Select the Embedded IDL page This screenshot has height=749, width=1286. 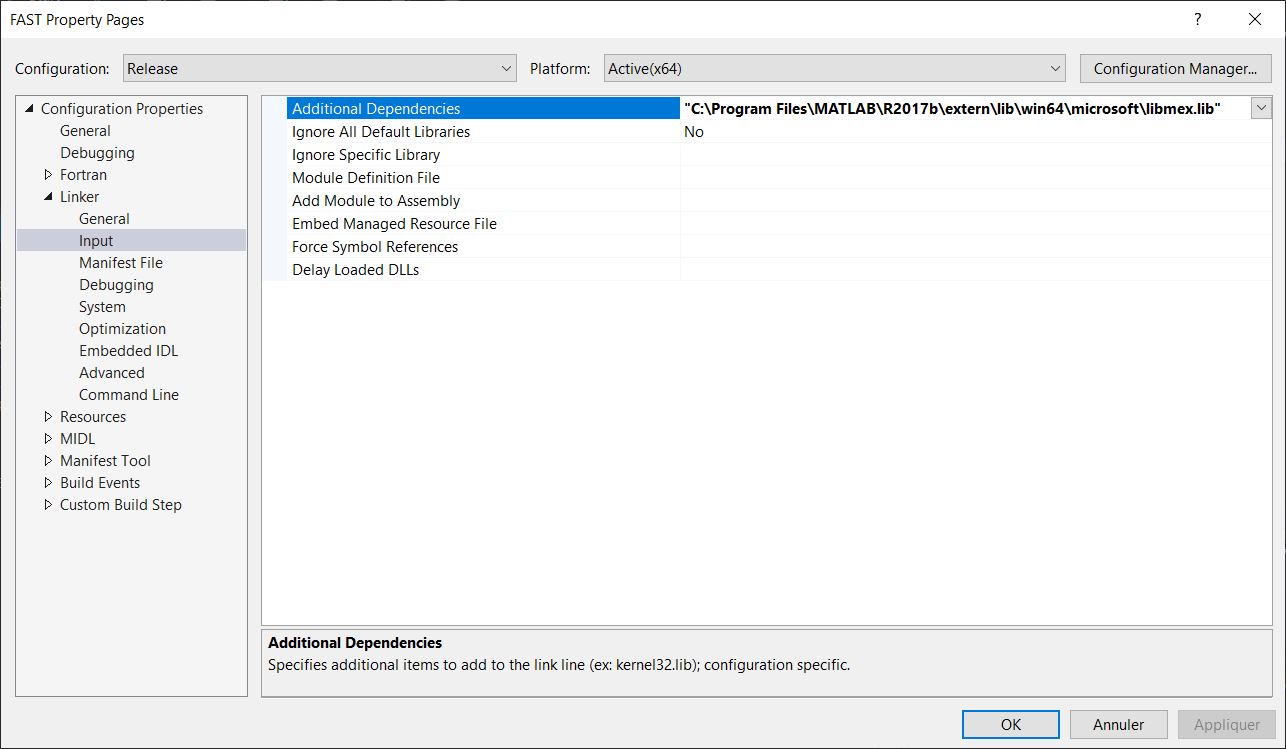click(127, 350)
